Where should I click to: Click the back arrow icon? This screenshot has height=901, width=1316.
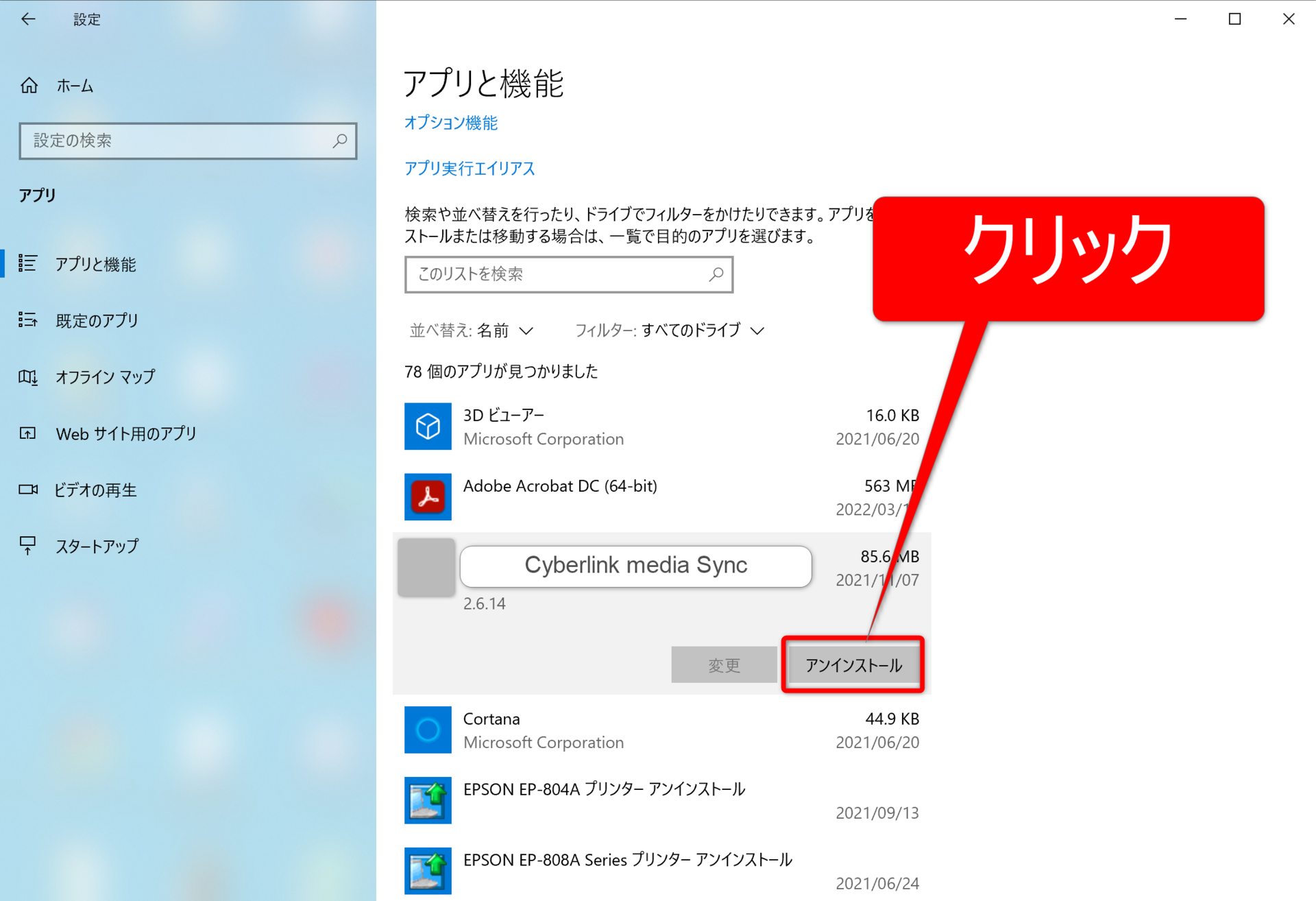pos(28,19)
